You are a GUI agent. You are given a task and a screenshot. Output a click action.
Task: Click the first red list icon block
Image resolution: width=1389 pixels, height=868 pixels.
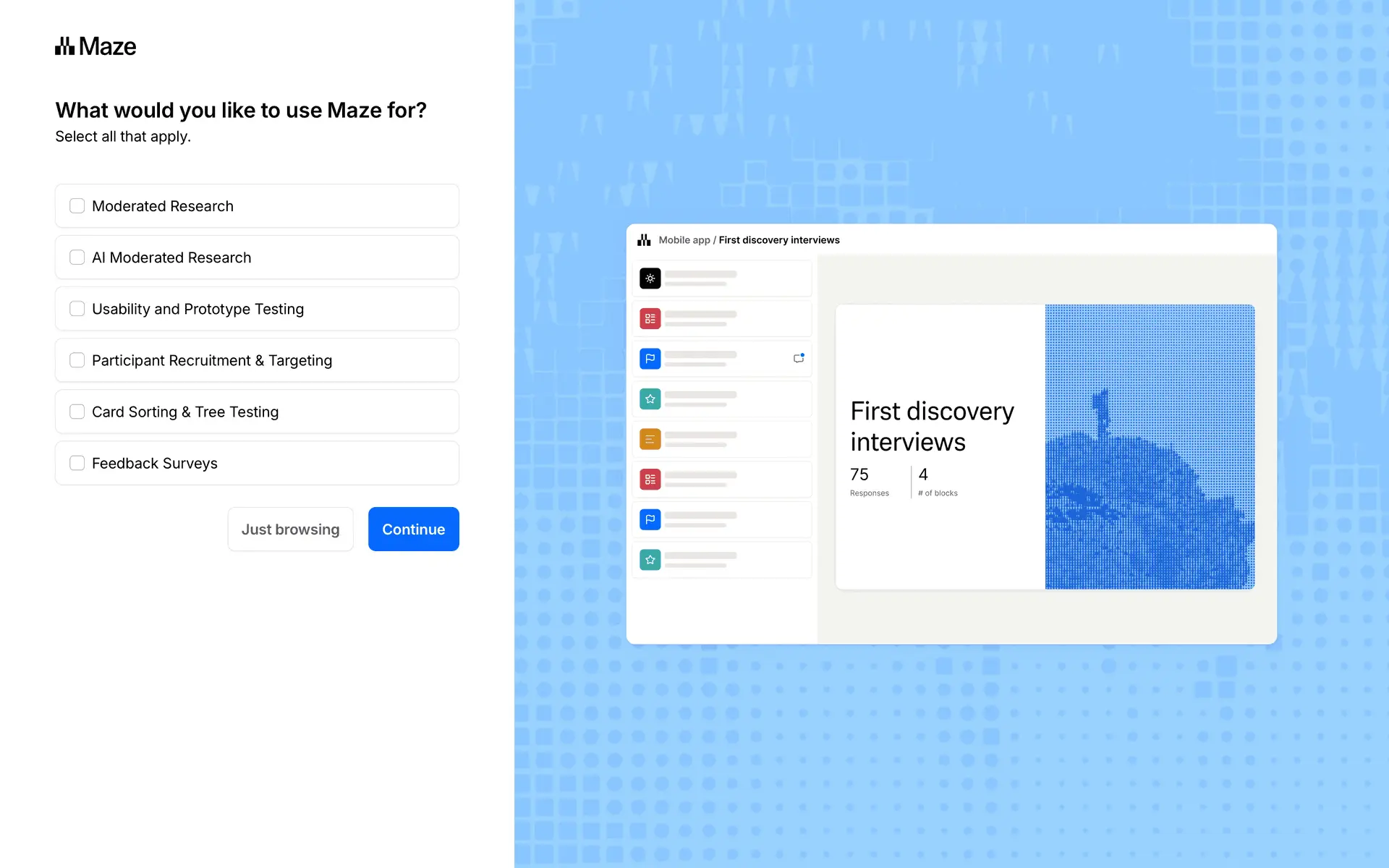(650, 318)
